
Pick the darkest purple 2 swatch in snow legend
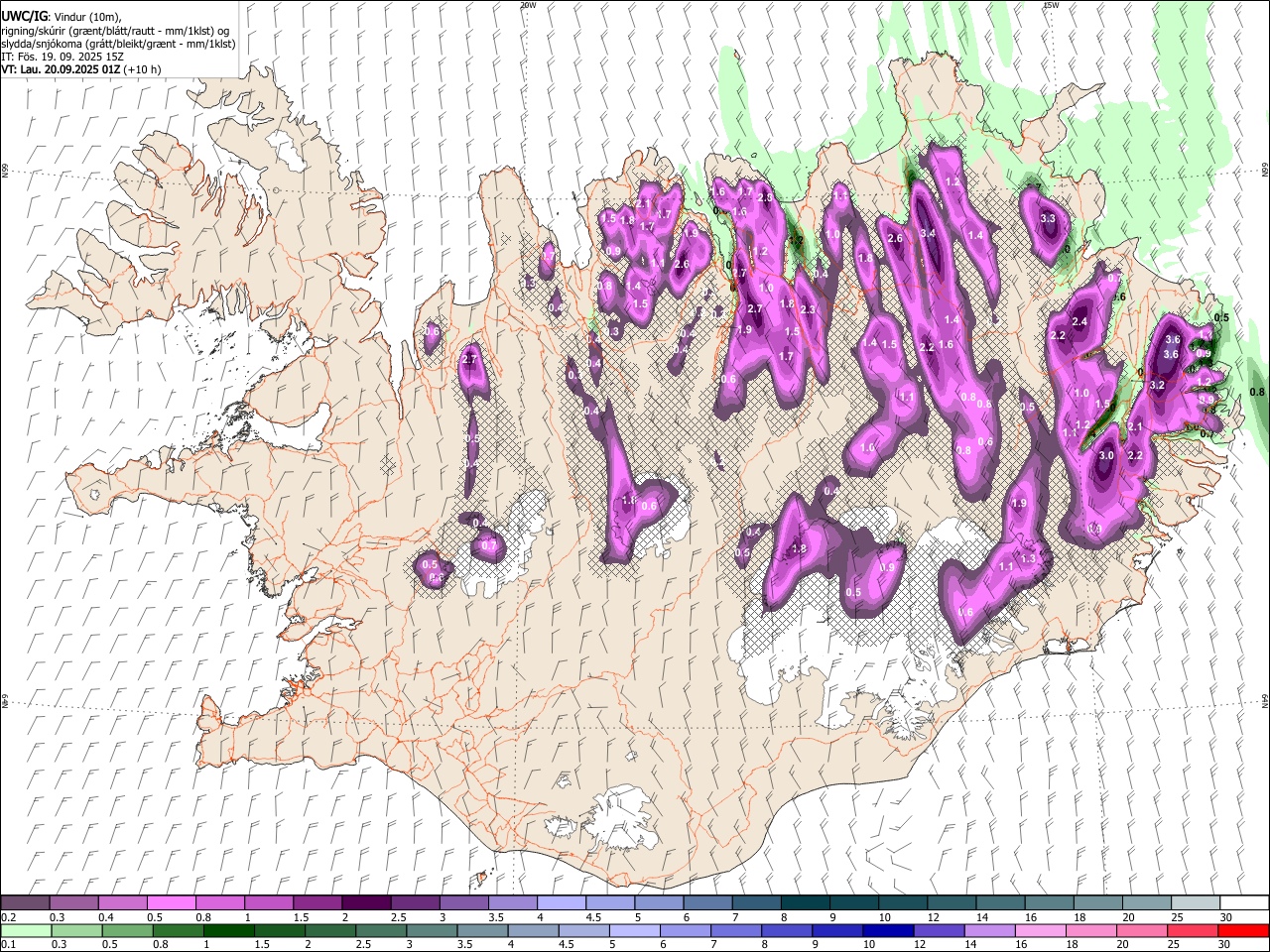click(x=365, y=903)
